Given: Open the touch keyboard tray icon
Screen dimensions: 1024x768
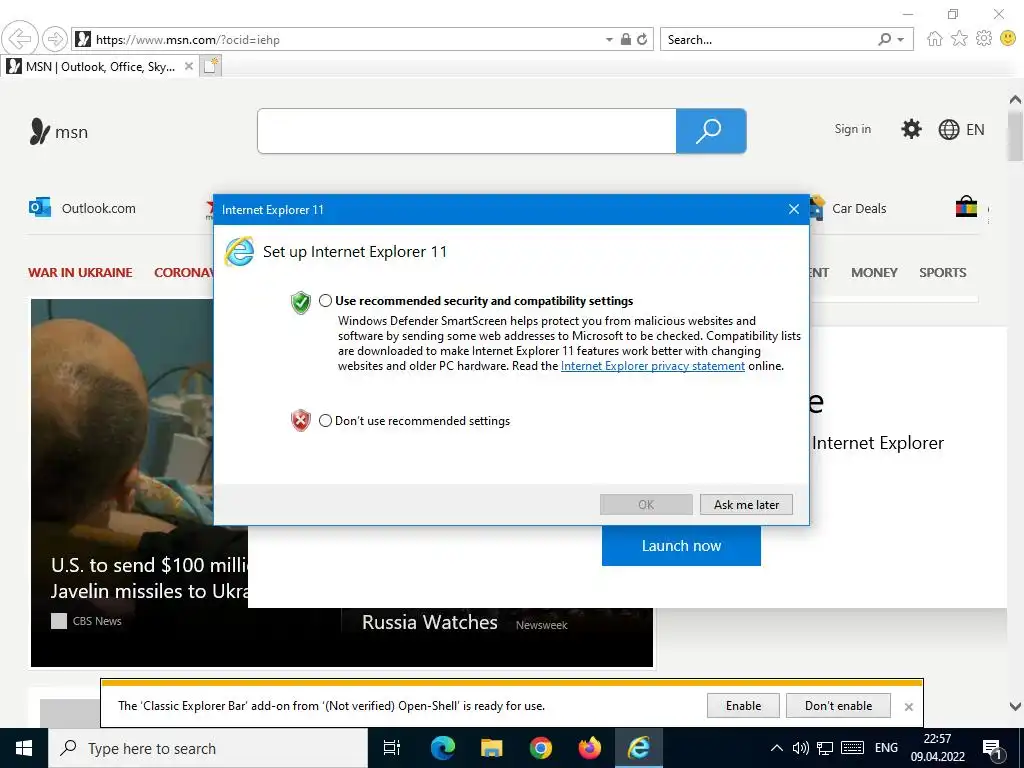Looking at the screenshot, I should point(852,748).
